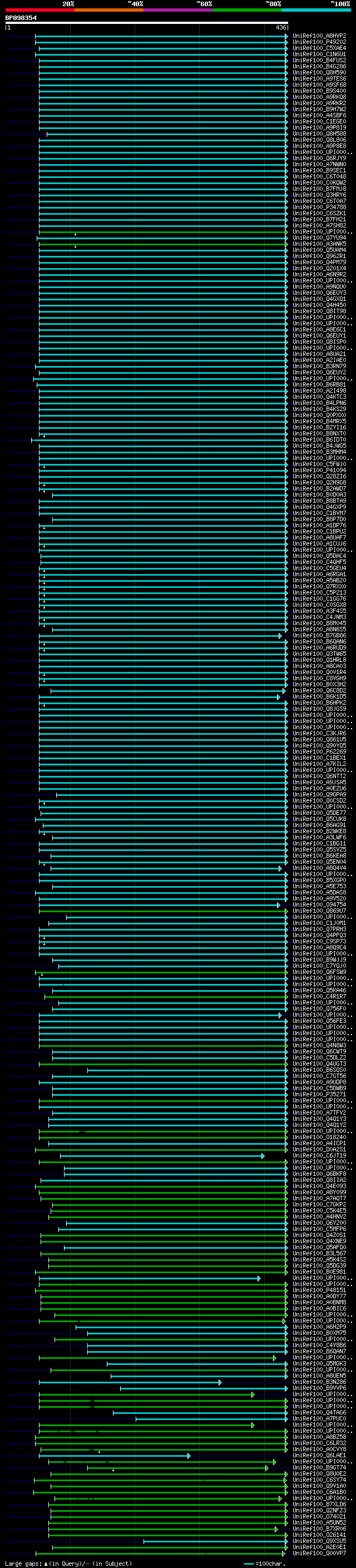Open hit UniRef100_C1N6U1
The image size is (356, 1568).
coord(319,54)
